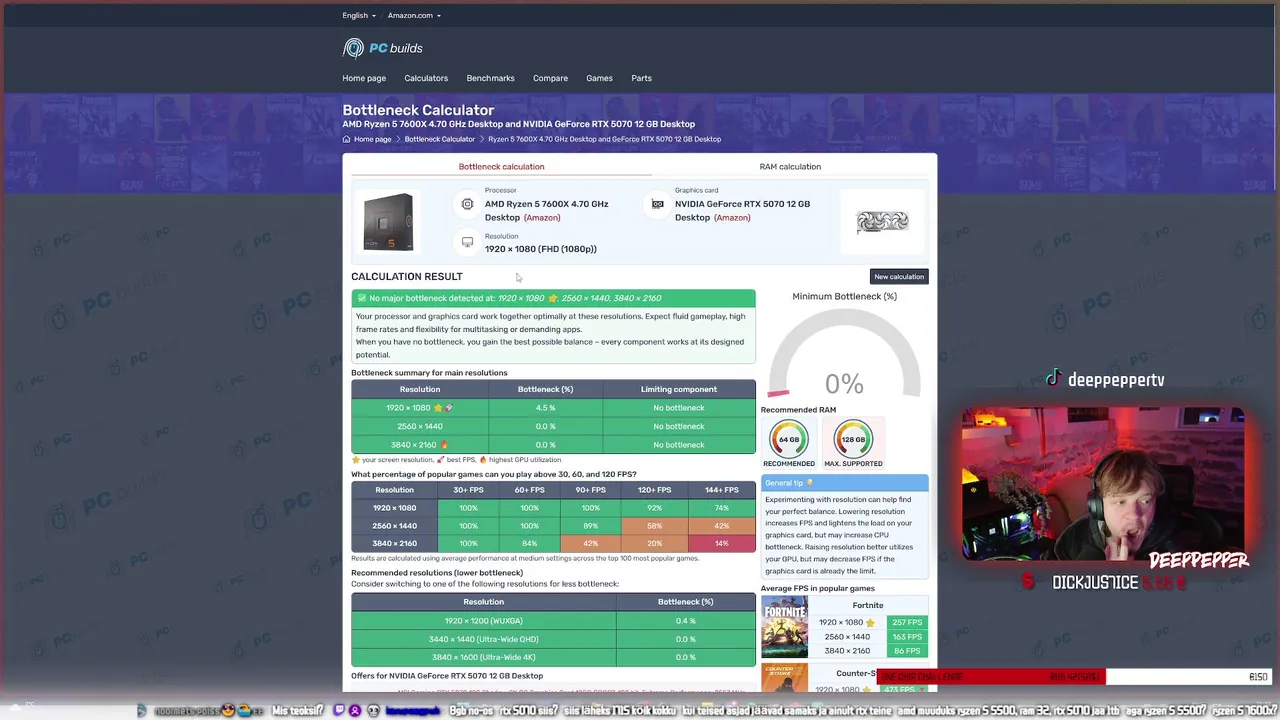The height and width of the screenshot is (720, 1280).
Task: Open the Parts menu item
Action: click(641, 78)
